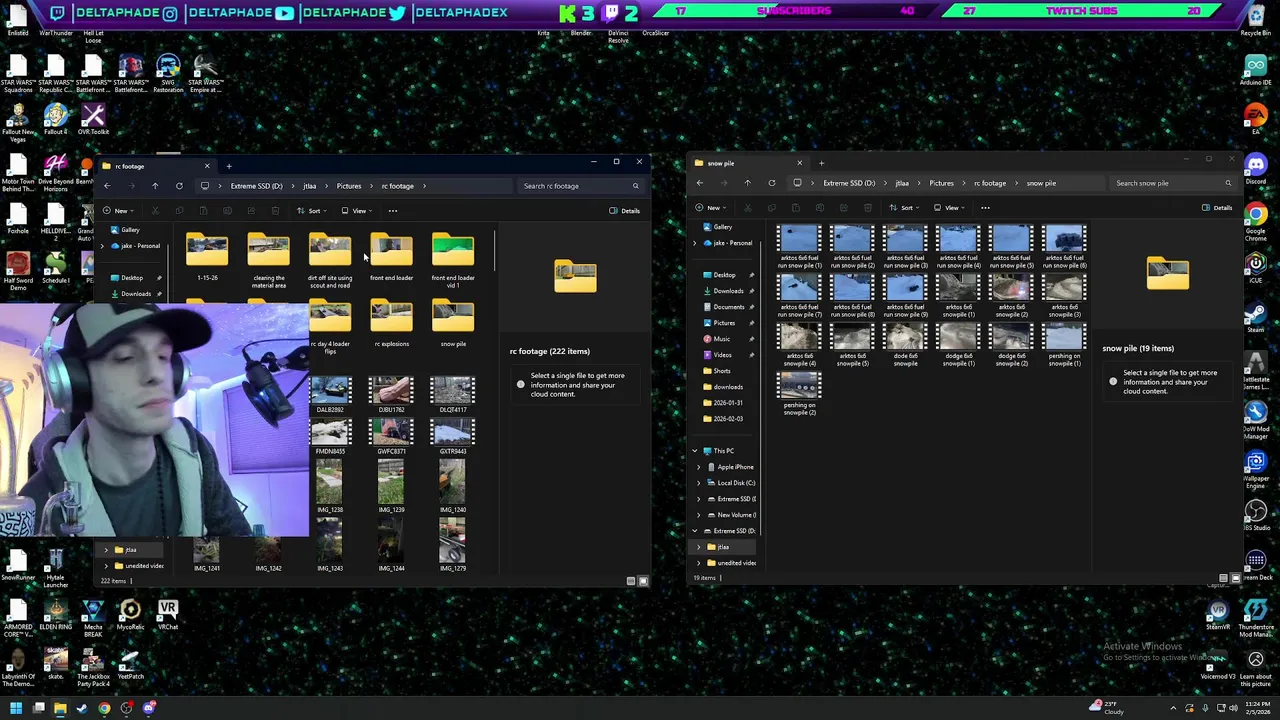Image resolution: width=1280 pixels, height=720 pixels.
Task: Expand jtlaa folder node in snow pile sidebar
Action: click(x=699, y=547)
